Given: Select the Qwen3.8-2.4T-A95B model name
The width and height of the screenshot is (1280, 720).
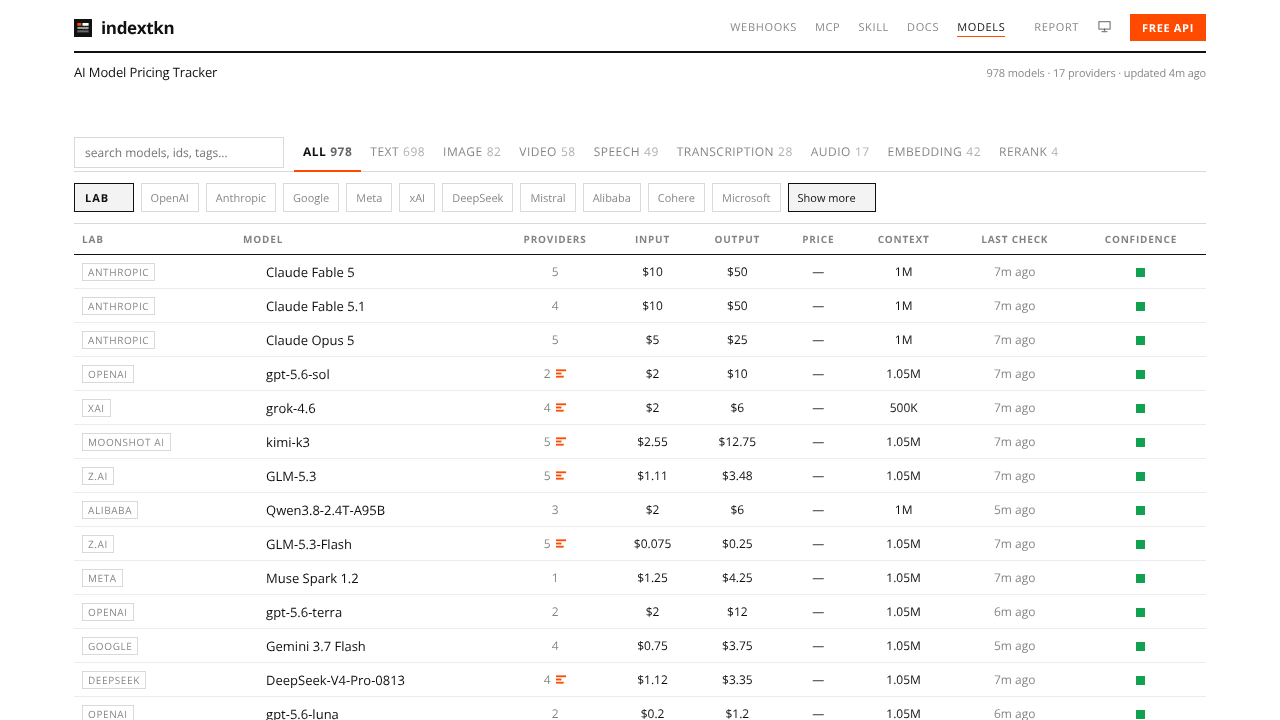Looking at the screenshot, I should pos(325,510).
